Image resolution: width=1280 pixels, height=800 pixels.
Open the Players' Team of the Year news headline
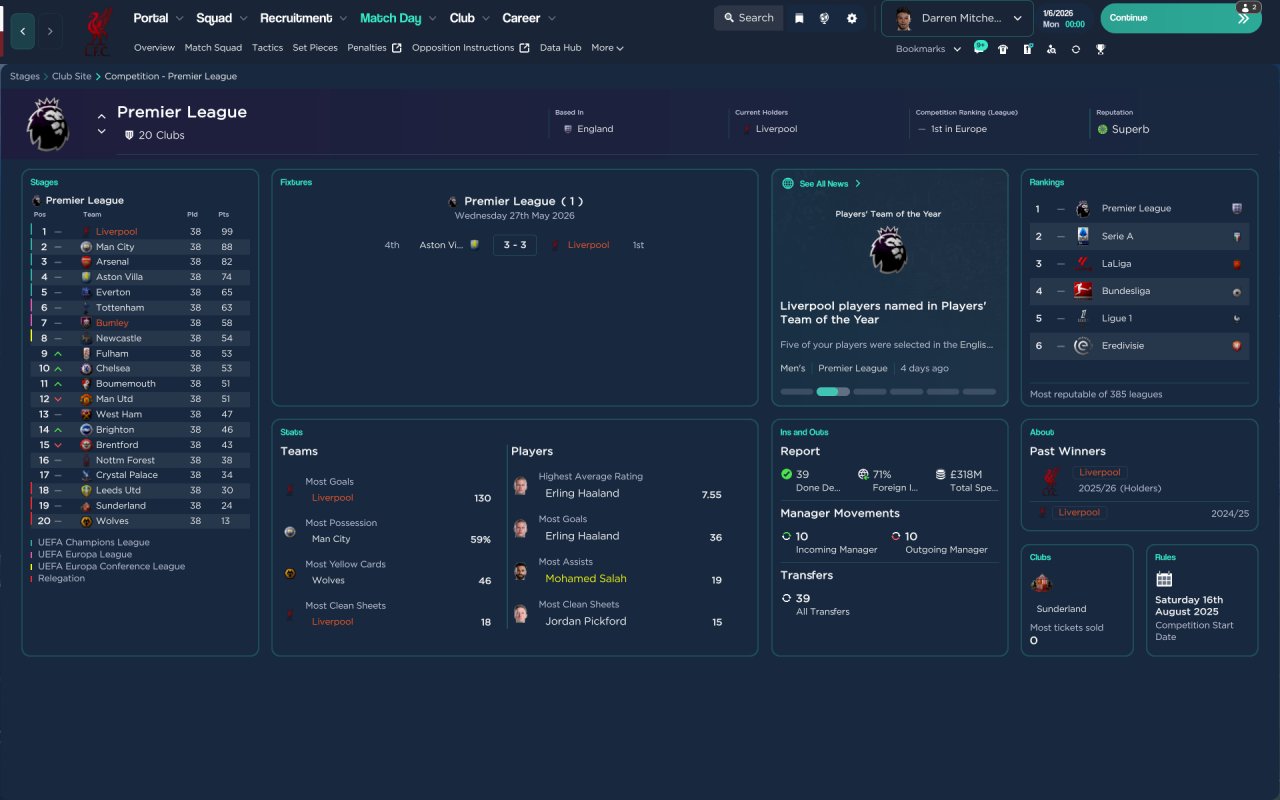click(883, 313)
